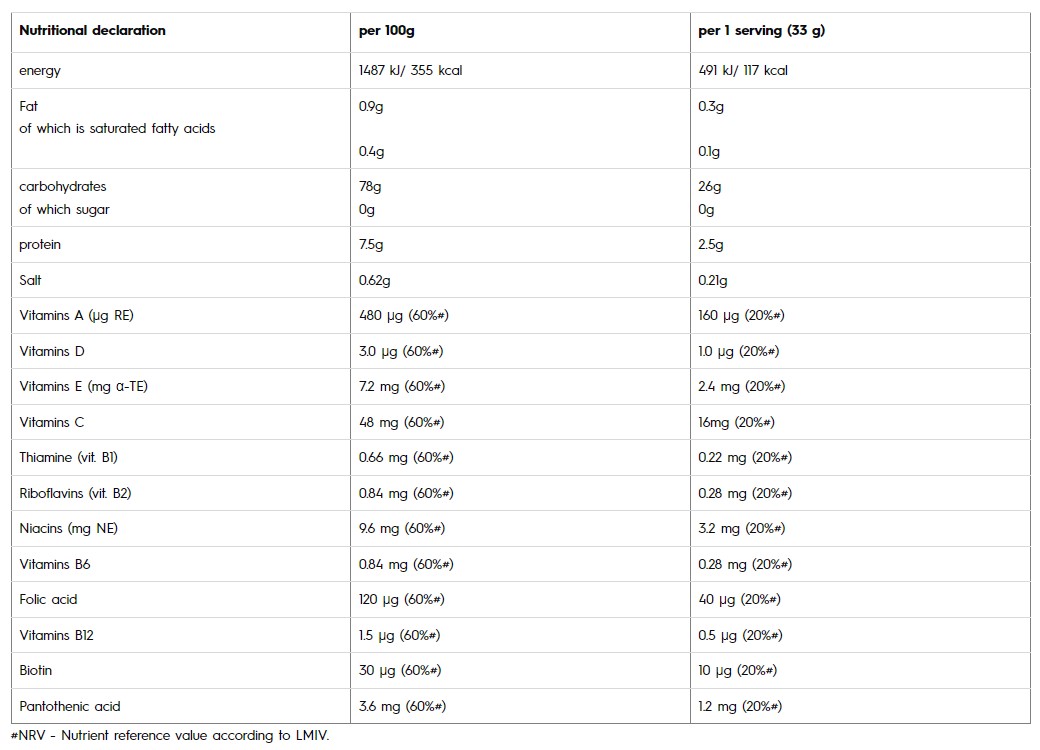The image size is (1040, 750).
Task: Select the "480 µg (60%#)" value
Action: (x=402, y=315)
